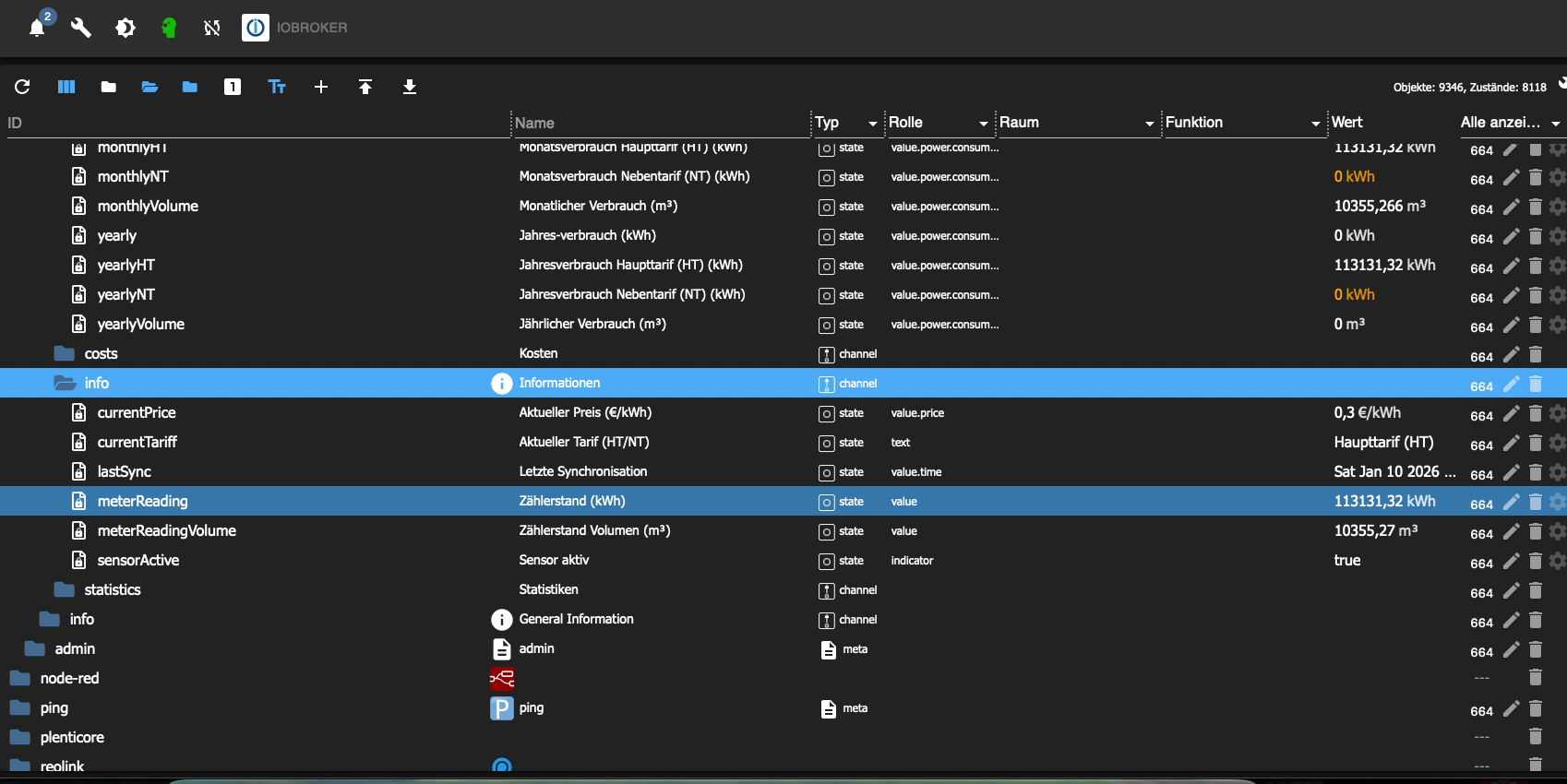Open the Rolle filter dropdown
The image size is (1567, 784).
983,123
